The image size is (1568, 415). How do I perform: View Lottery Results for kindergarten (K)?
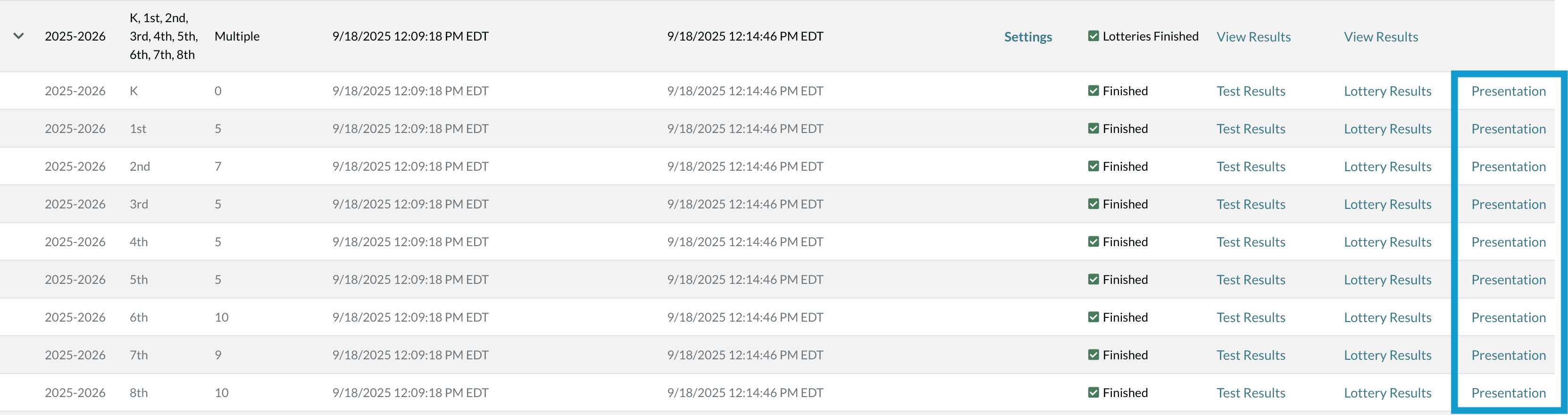click(1387, 91)
